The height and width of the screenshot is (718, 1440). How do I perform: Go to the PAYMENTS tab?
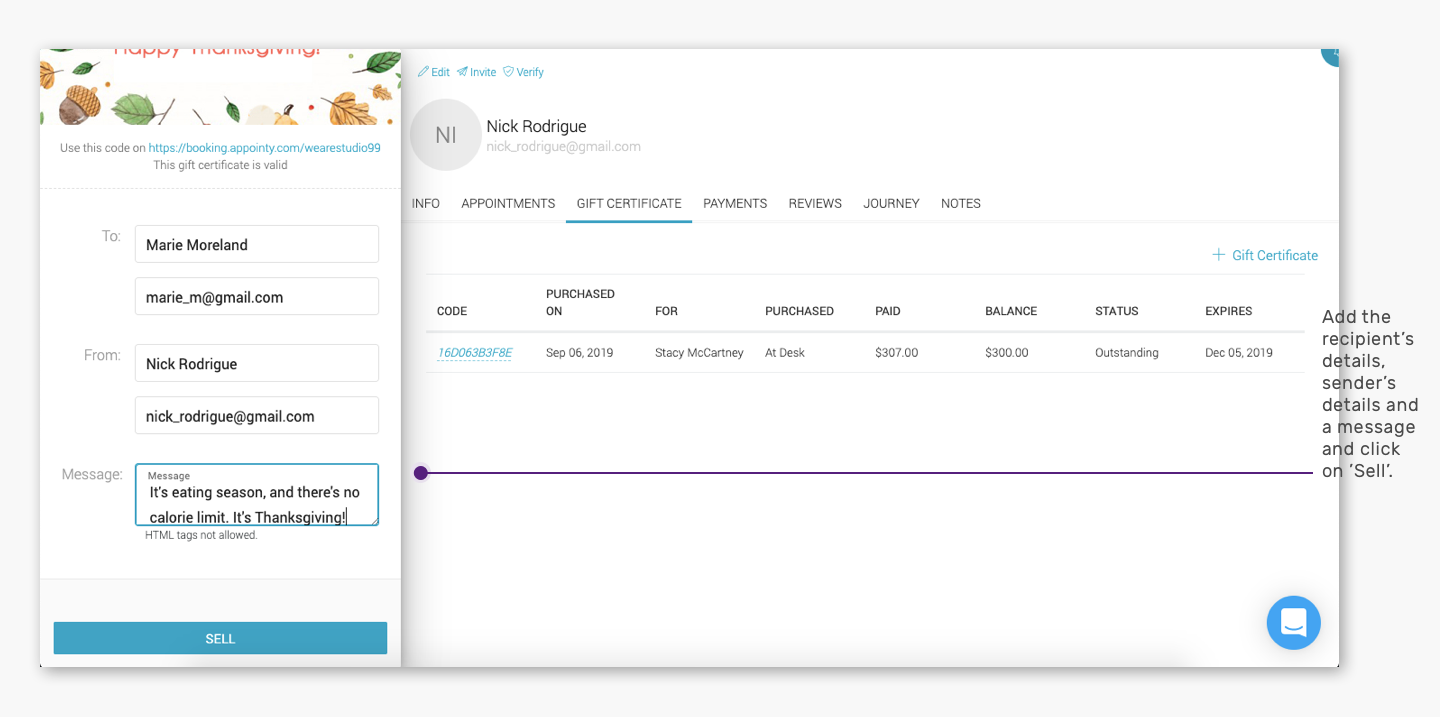pyautogui.click(x=735, y=203)
